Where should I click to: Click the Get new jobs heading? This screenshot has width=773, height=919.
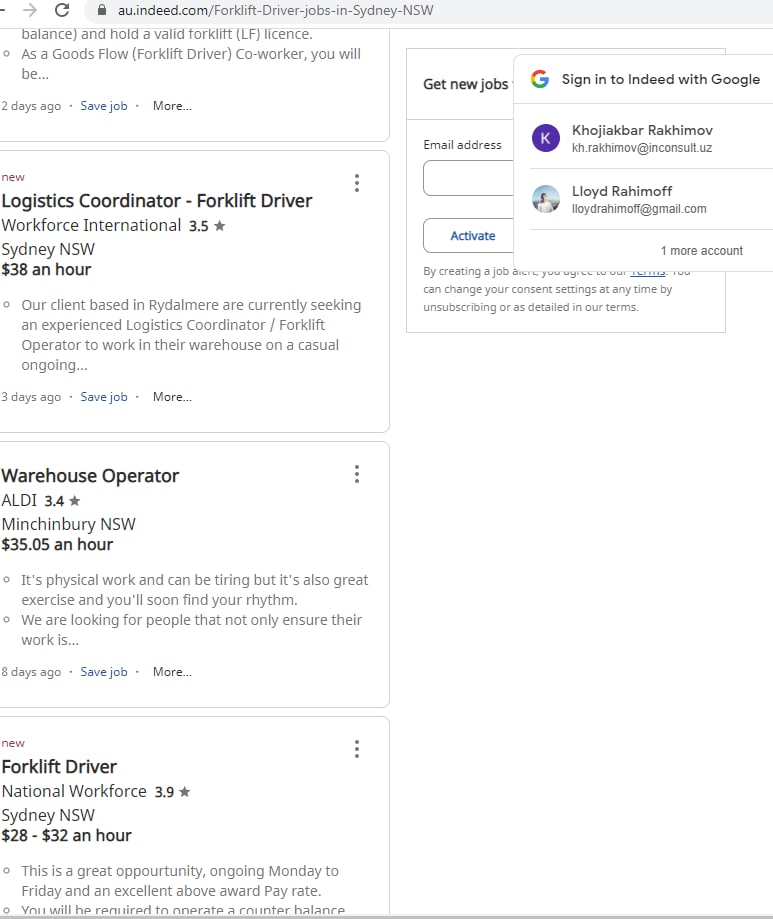(466, 84)
